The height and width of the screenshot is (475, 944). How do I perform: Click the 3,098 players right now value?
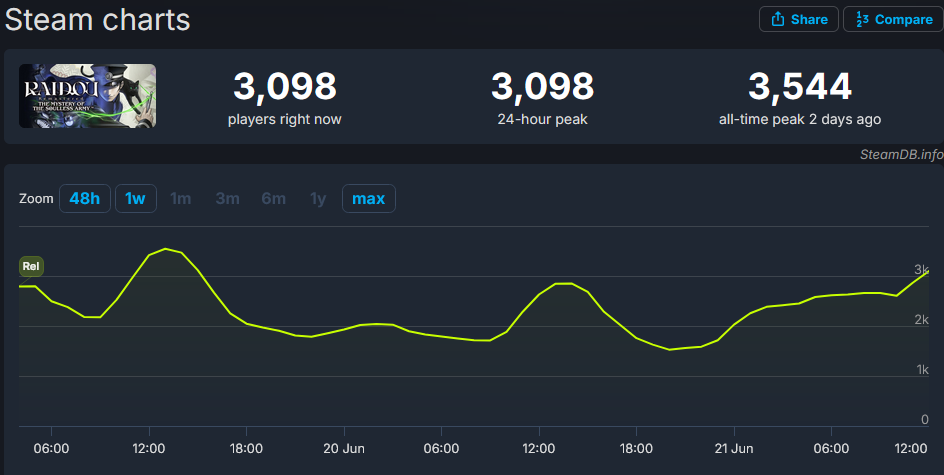pos(285,86)
